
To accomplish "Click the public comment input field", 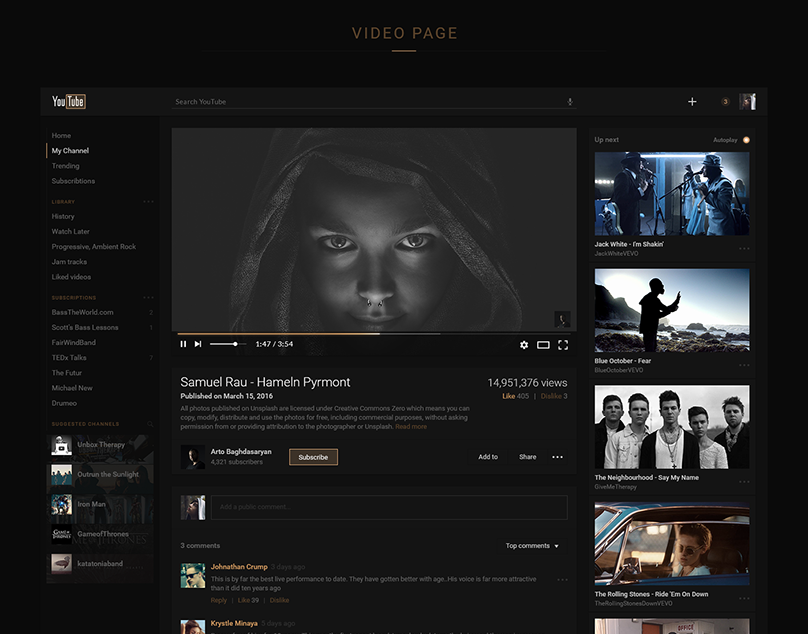I will pos(390,507).
